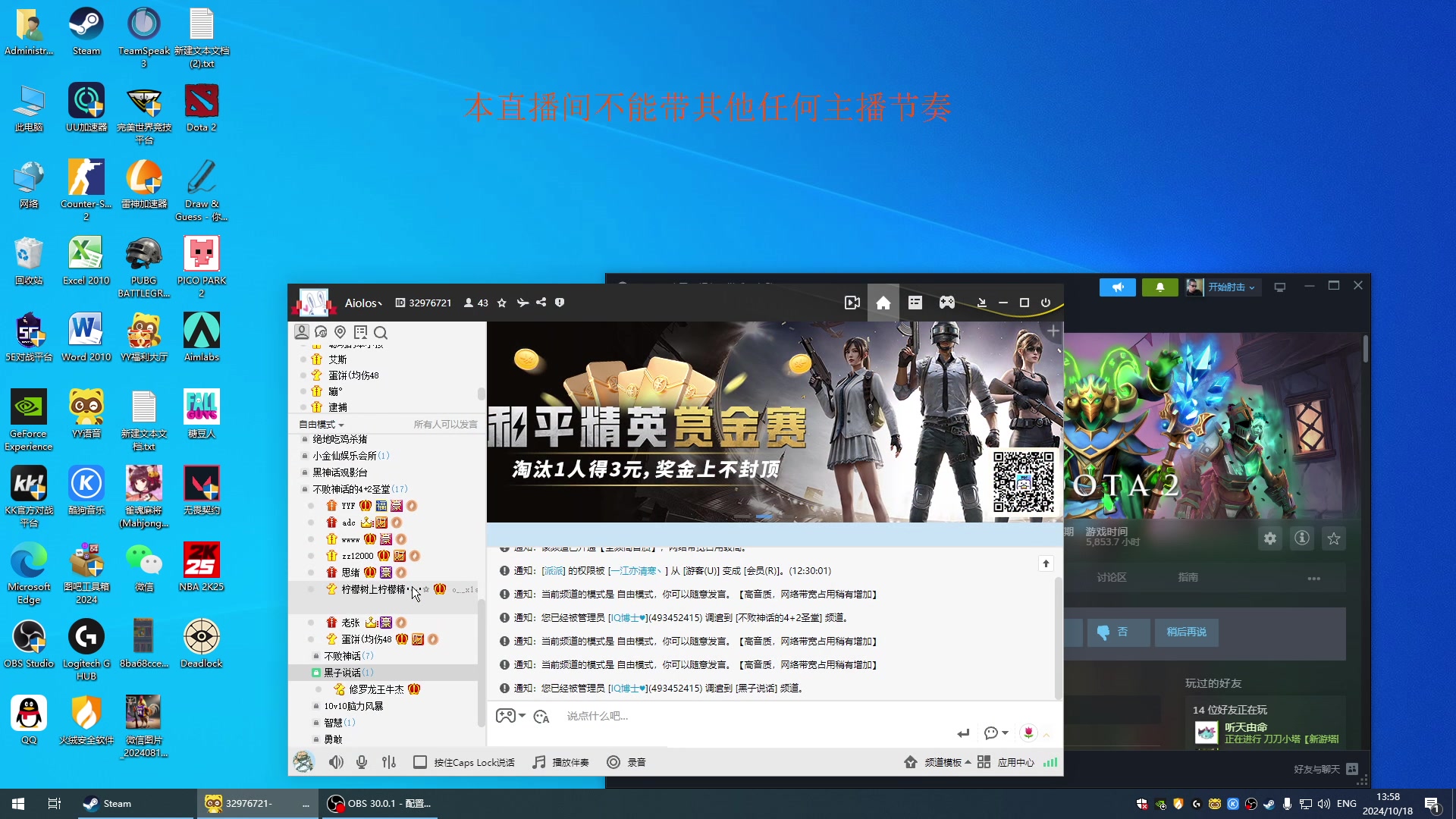The image size is (1456, 819).
Task: Open YY video live icon in header
Action: 852,303
